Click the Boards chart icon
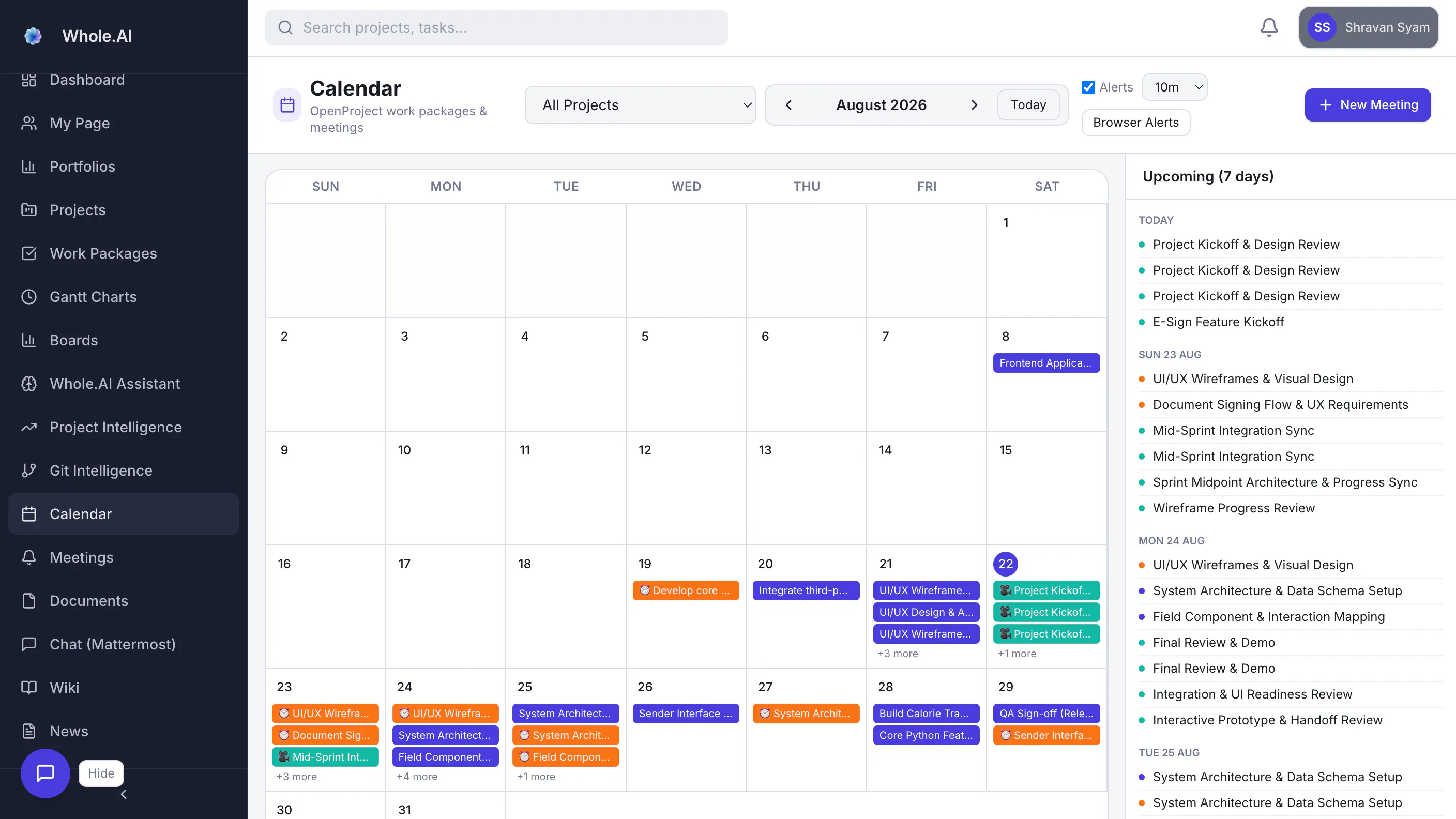The width and height of the screenshot is (1456, 819). [x=29, y=340]
